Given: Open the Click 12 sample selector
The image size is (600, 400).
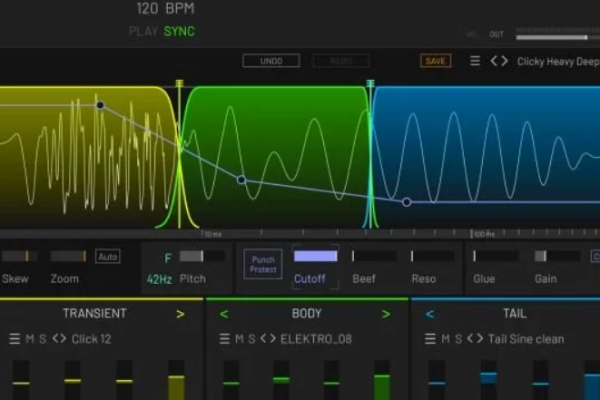Looking at the screenshot, I should [x=92, y=339].
